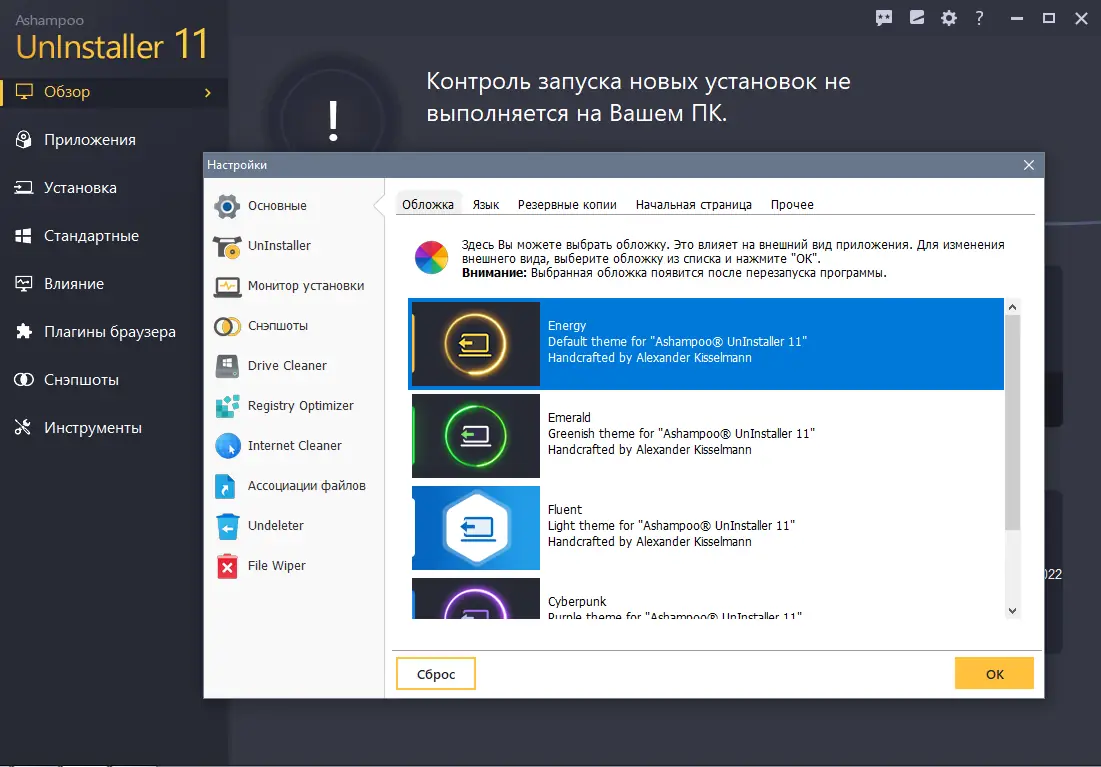Click the color wheel icon near skin description

click(431, 257)
